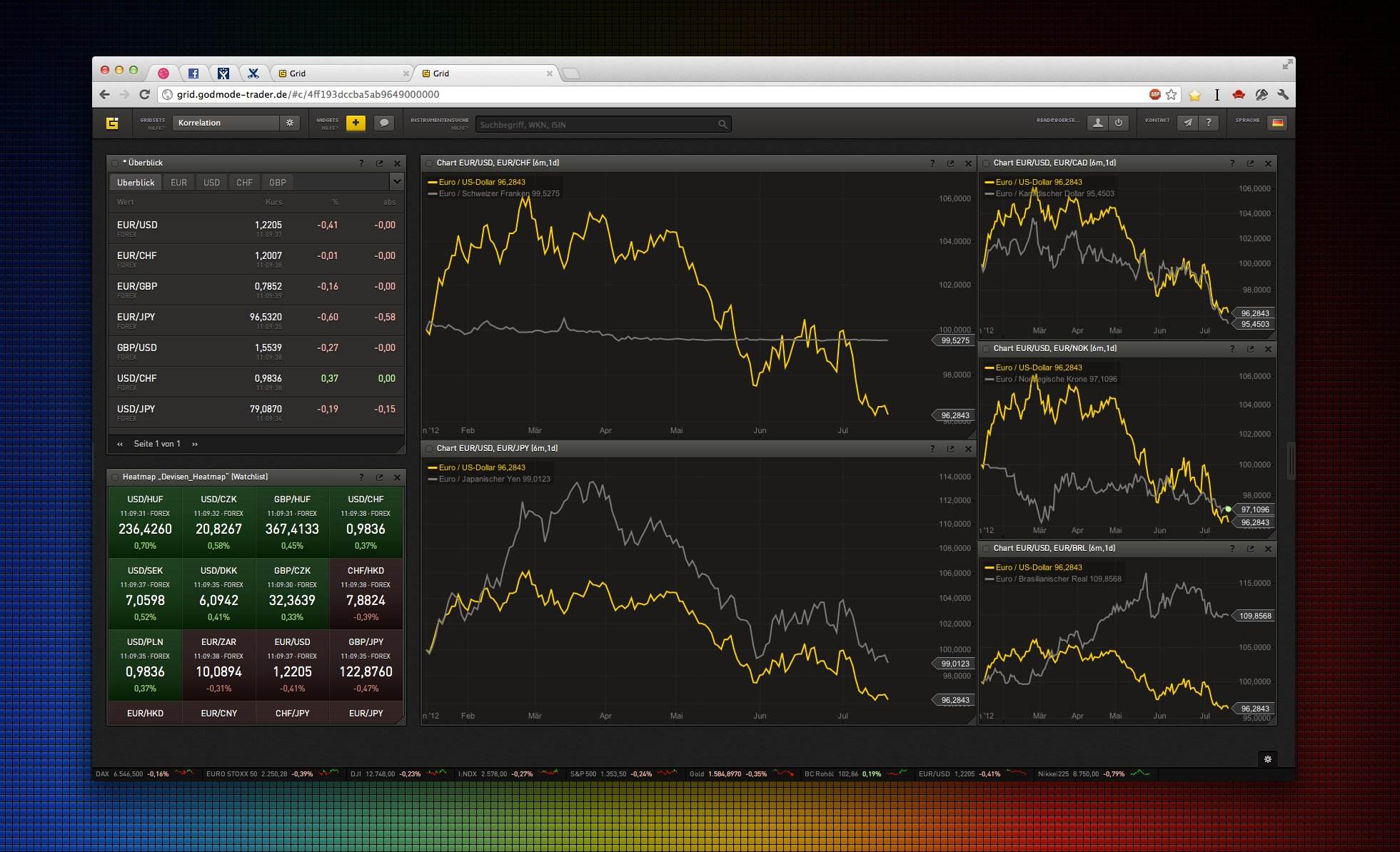
Task: Click the paper plane contact icon
Action: [x=1188, y=123]
